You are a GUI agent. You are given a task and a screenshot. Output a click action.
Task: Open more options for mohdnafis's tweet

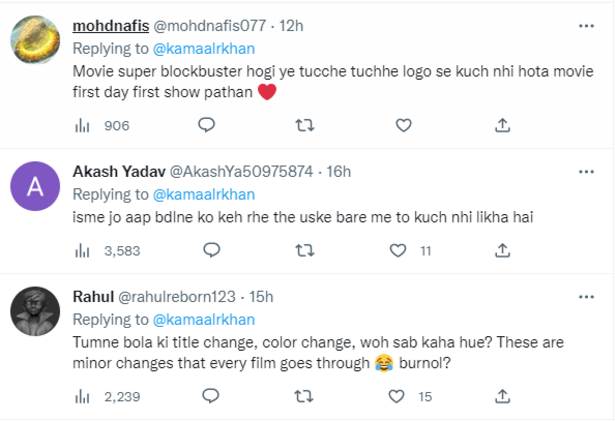[x=586, y=26]
